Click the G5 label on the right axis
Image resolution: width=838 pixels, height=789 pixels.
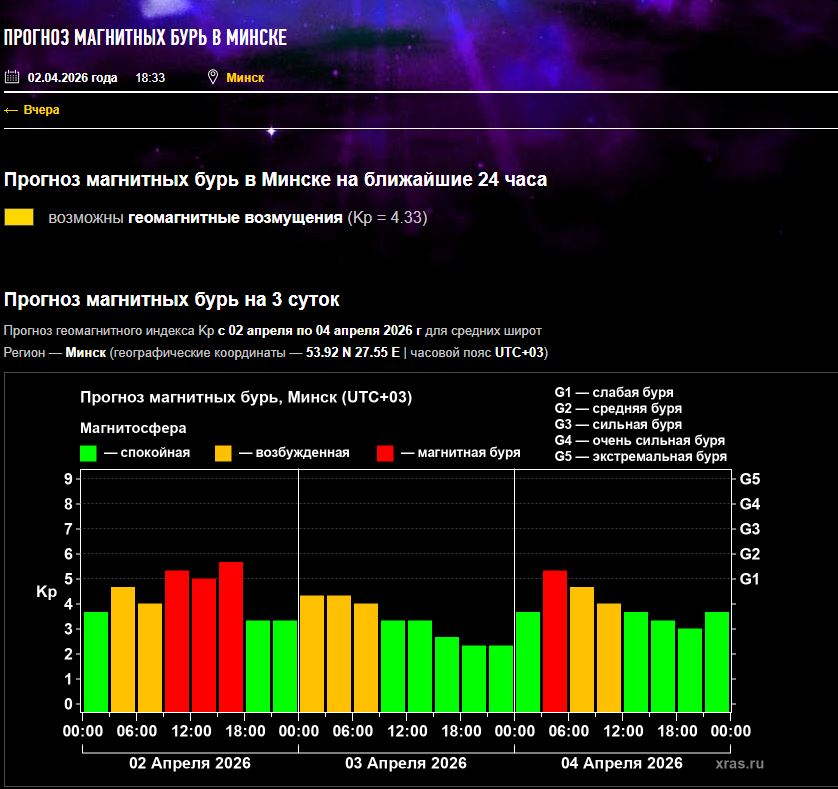coord(750,479)
